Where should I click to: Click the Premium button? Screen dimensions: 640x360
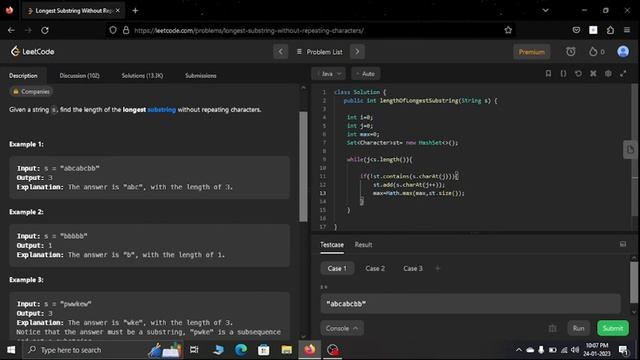531,52
